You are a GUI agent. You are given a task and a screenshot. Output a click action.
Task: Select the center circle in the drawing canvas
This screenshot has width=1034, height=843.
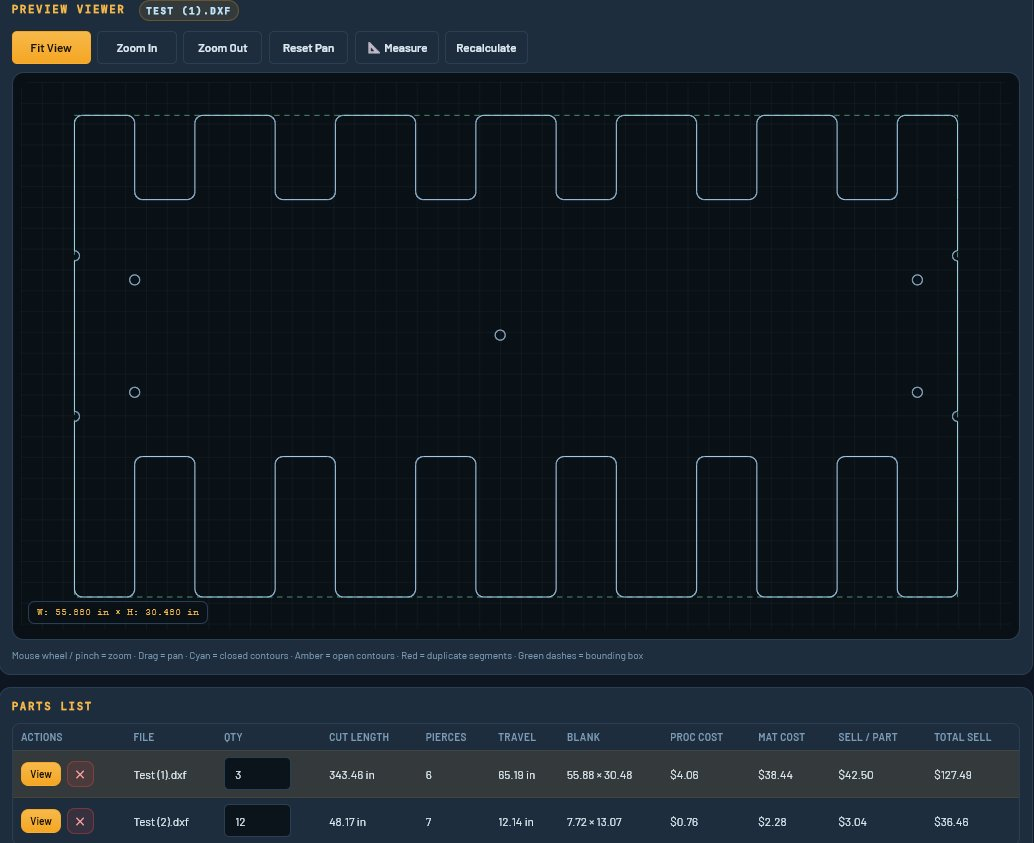click(x=500, y=335)
